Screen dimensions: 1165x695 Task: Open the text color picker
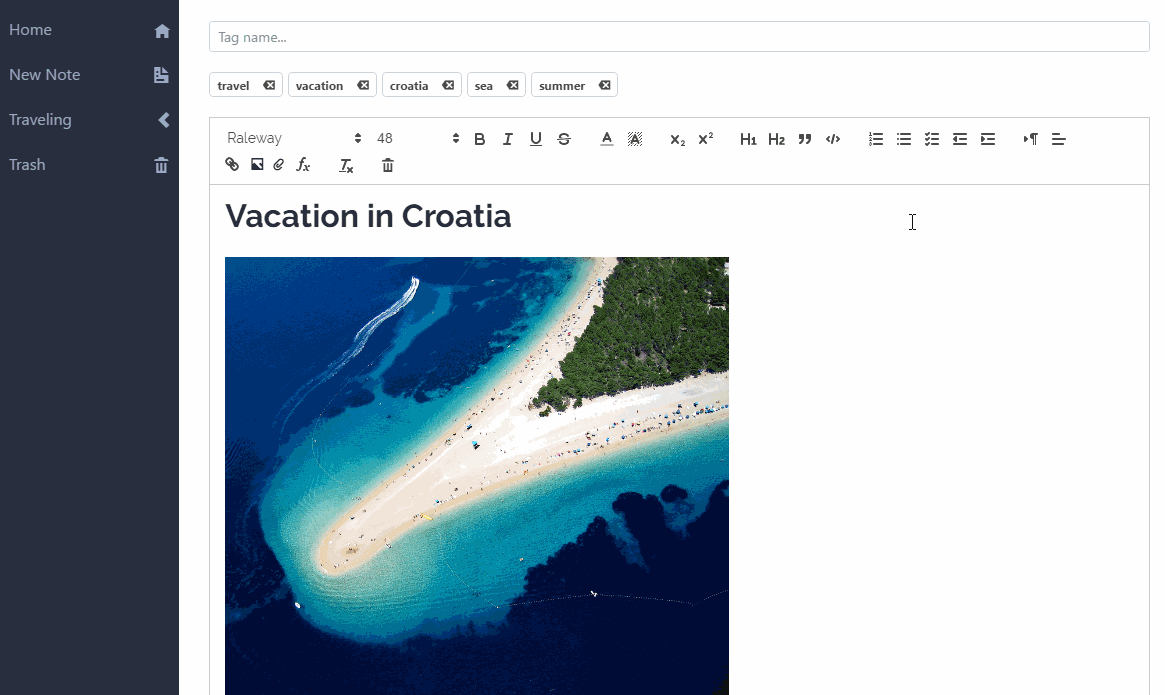(606, 139)
